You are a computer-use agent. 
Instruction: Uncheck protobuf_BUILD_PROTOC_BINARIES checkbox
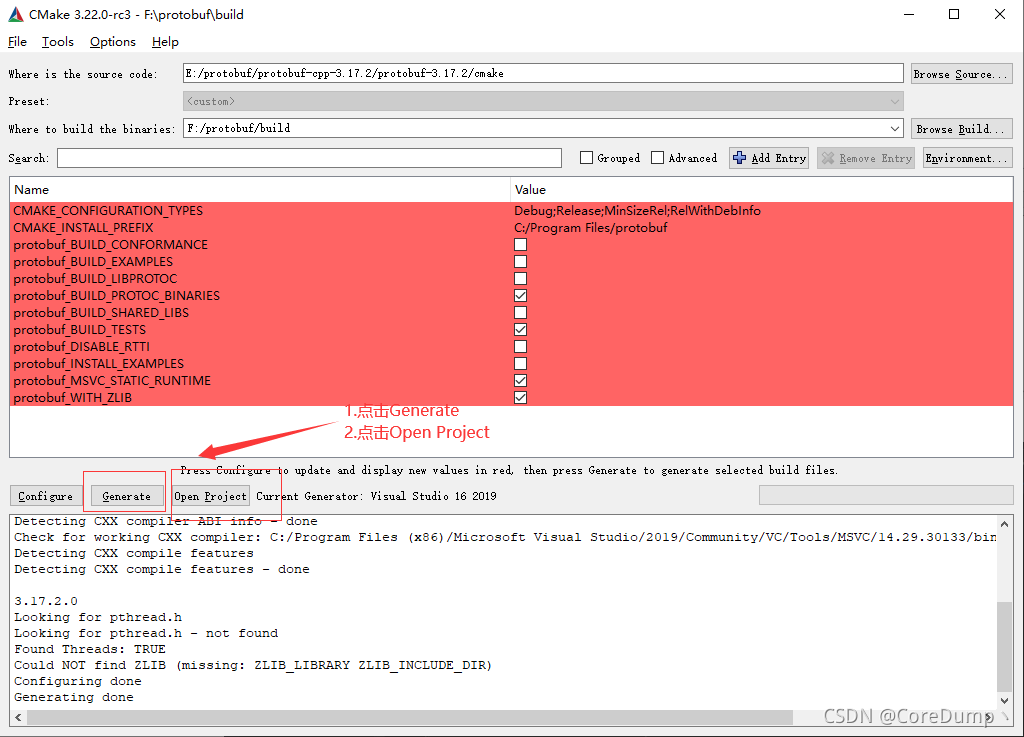520,296
